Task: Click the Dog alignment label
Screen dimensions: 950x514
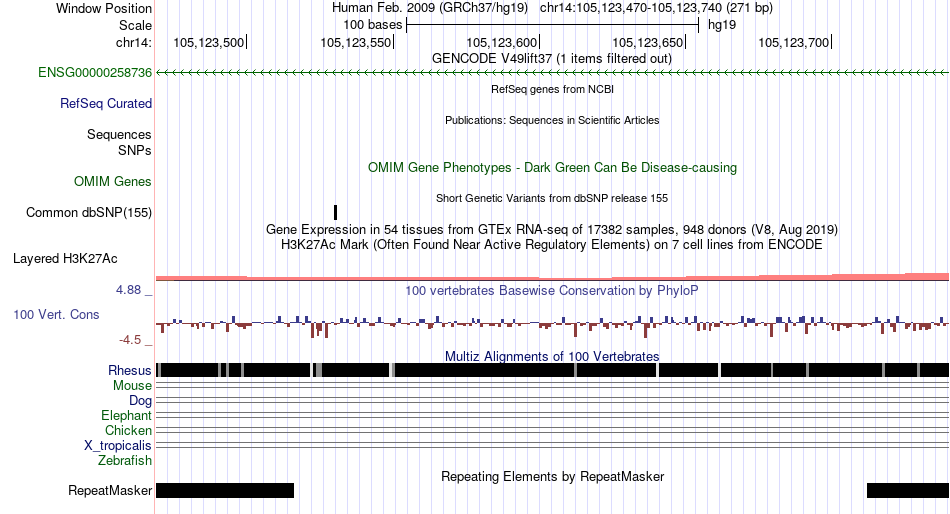Action: [141, 401]
